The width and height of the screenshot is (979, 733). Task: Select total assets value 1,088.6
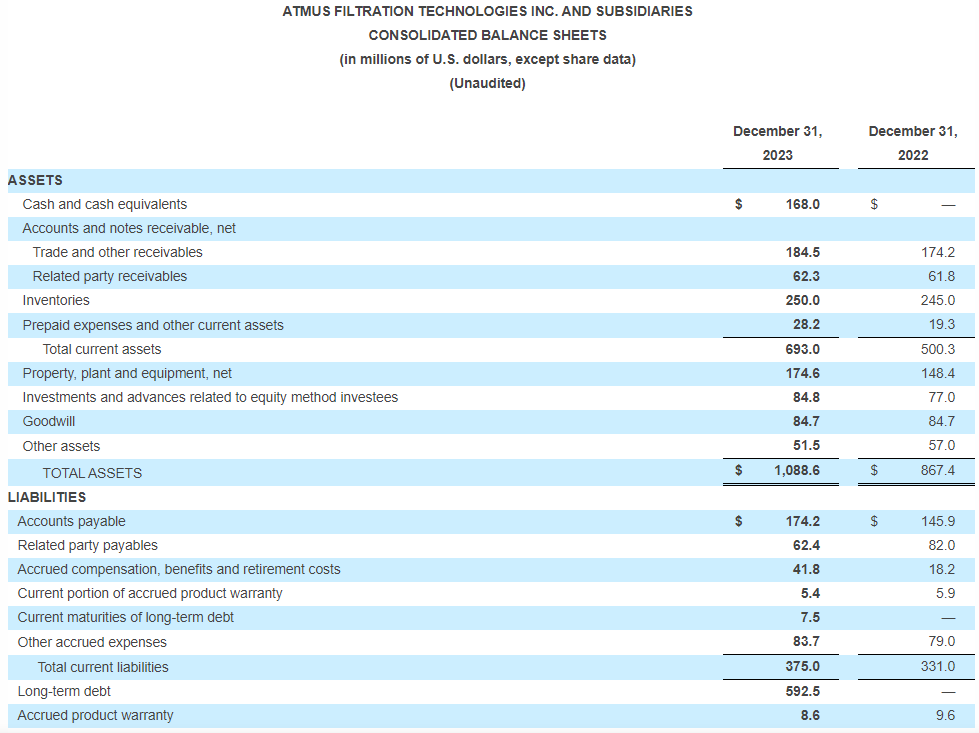pos(797,470)
